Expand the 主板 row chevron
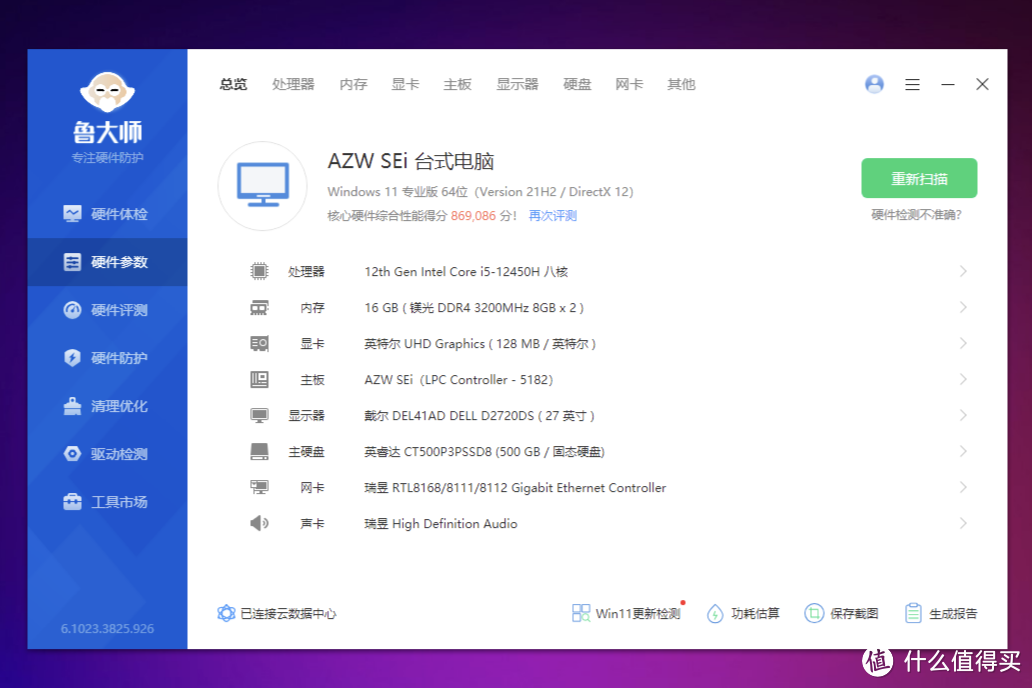This screenshot has width=1032, height=688. pos(963,379)
